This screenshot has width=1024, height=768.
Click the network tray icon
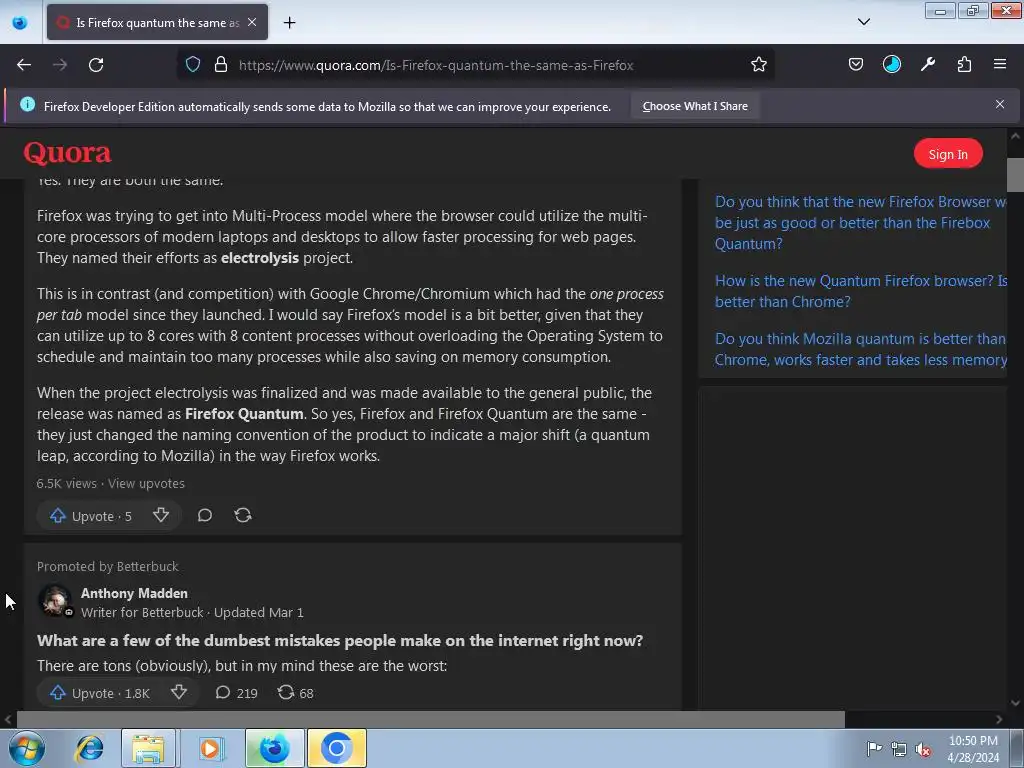click(899, 749)
